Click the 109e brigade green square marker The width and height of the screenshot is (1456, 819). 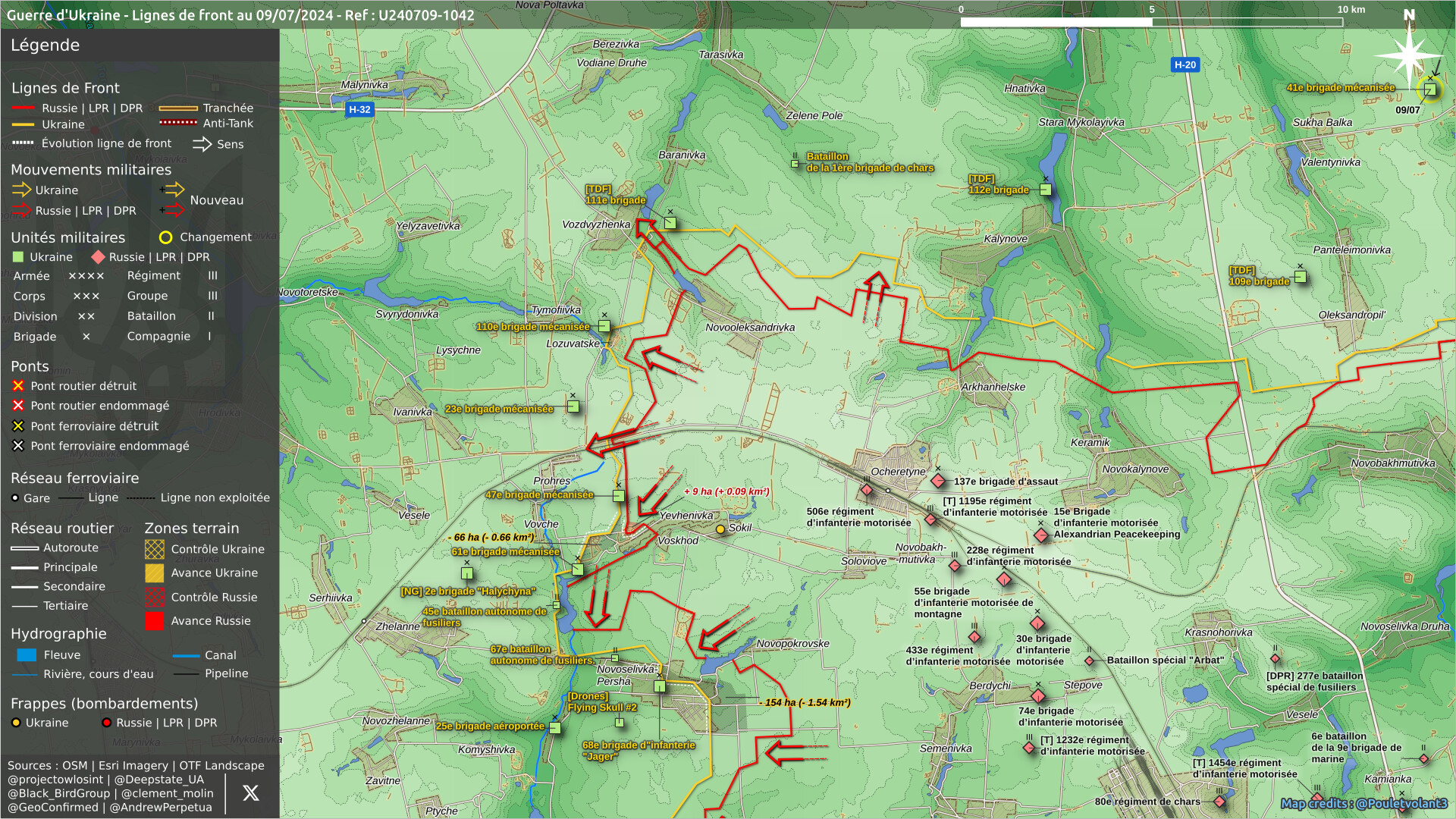coord(1301,277)
